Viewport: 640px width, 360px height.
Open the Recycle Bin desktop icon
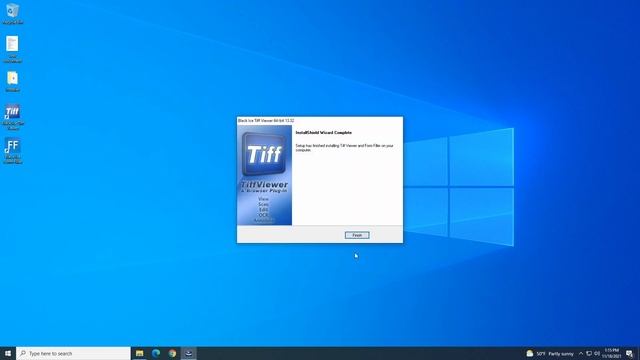pos(13,13)
